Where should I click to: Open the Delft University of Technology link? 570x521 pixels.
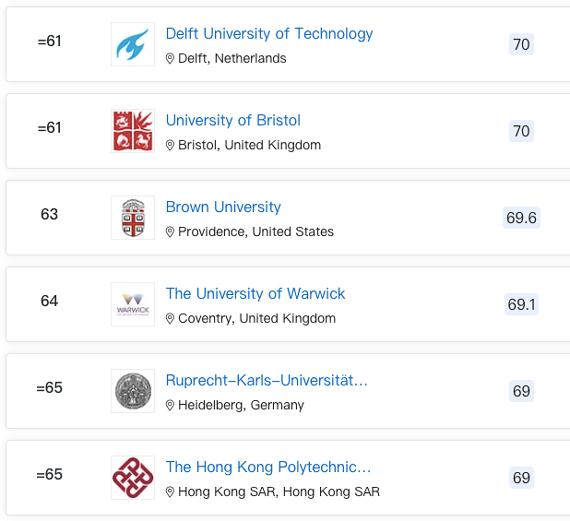[269, 34]
